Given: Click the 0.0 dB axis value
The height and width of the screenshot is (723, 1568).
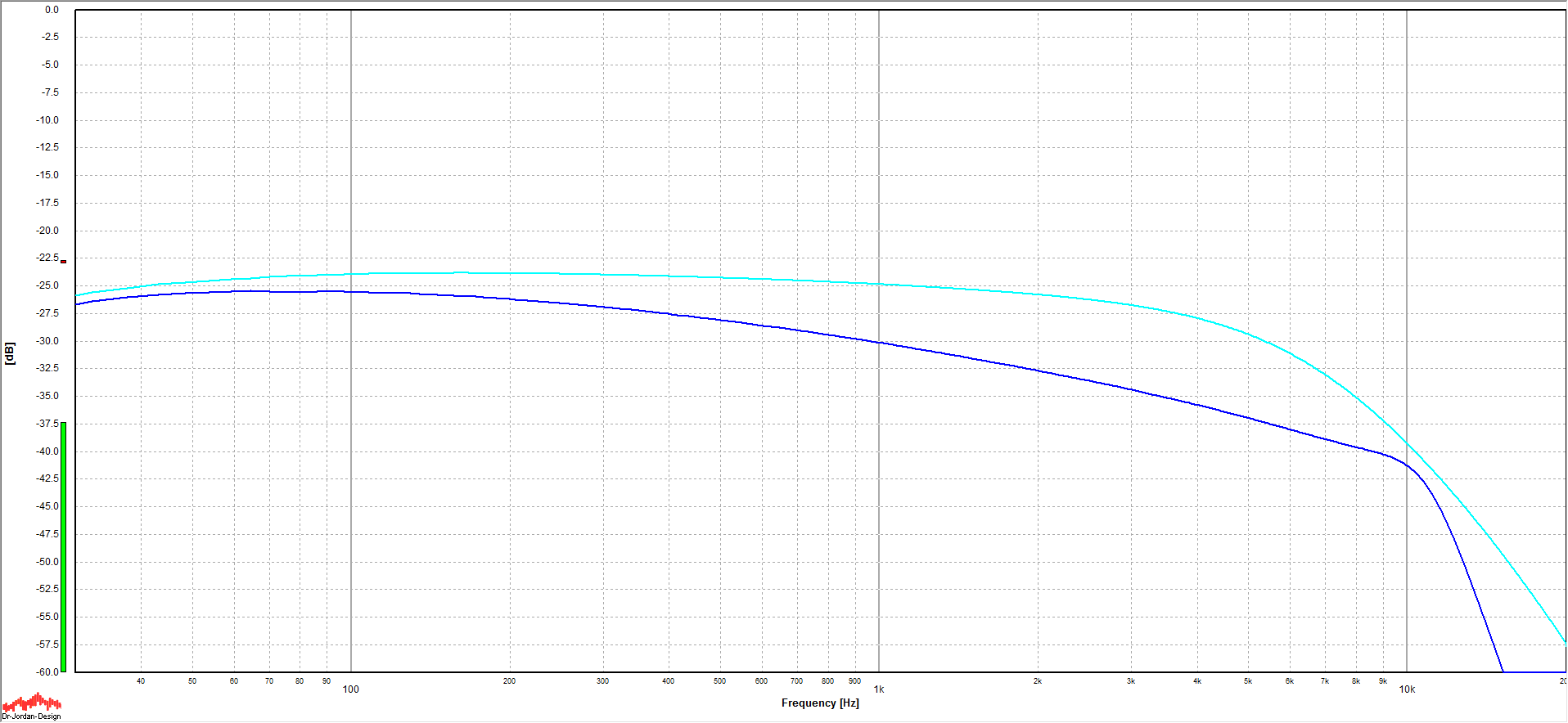Looking at the screenshot, I should [52, 10].
